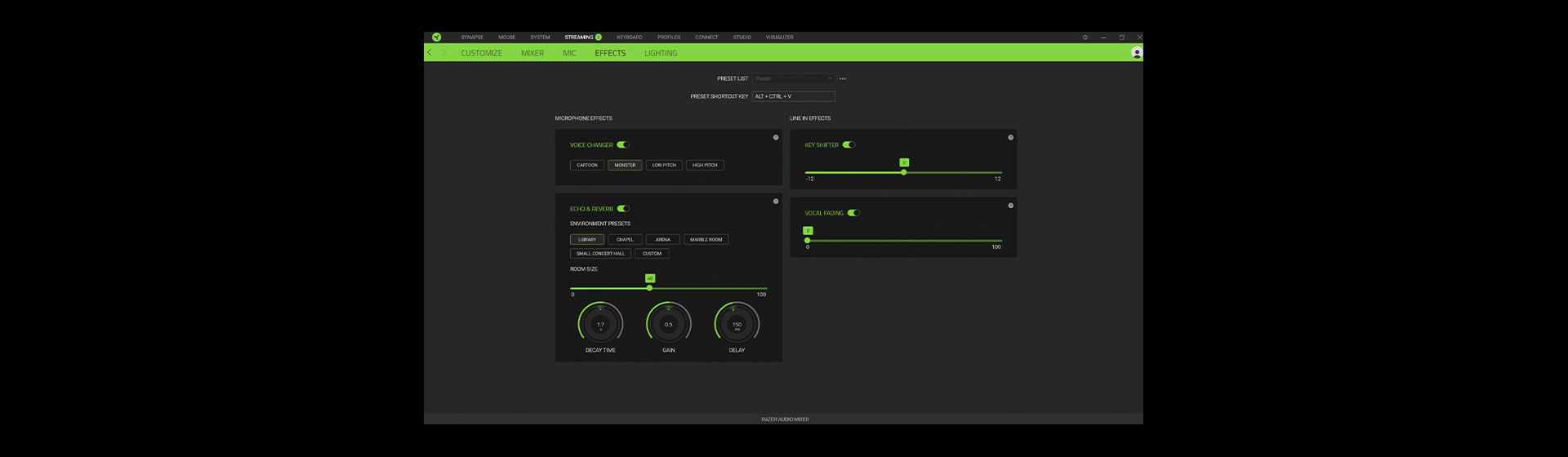Toggle the Key Shifter switch

(849, 144)
